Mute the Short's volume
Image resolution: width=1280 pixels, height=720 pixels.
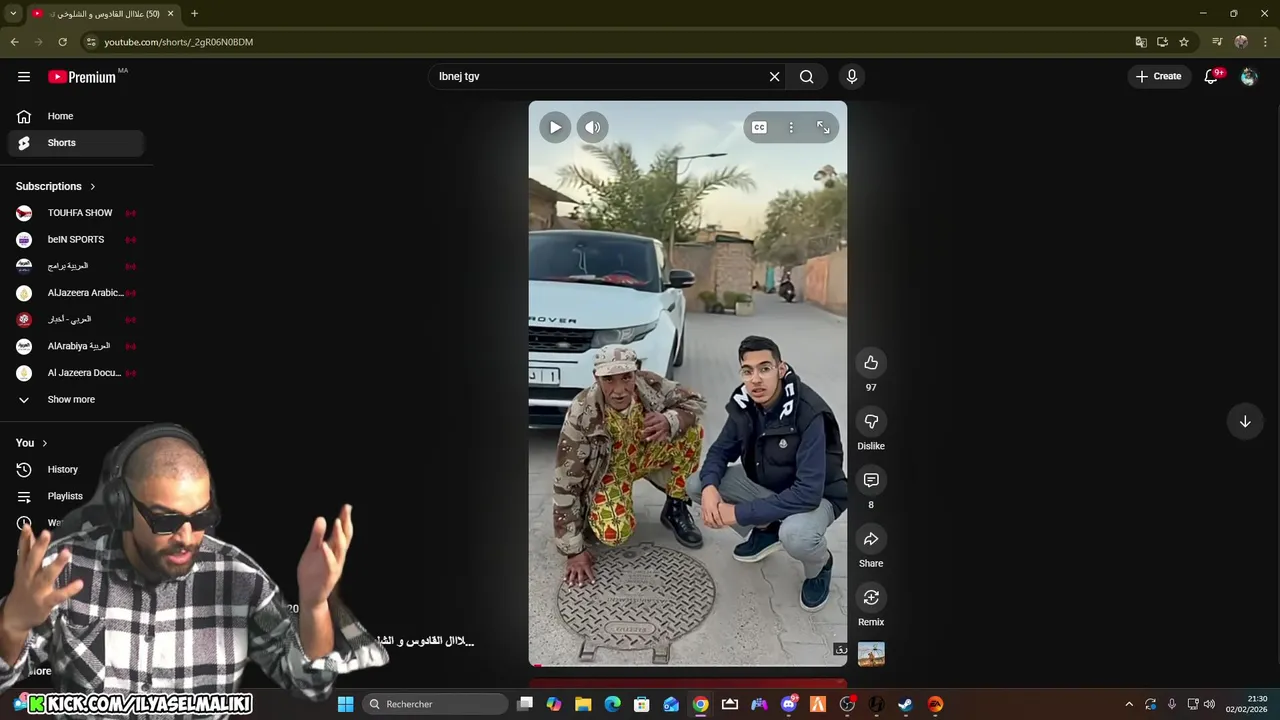tap(593, 127)
